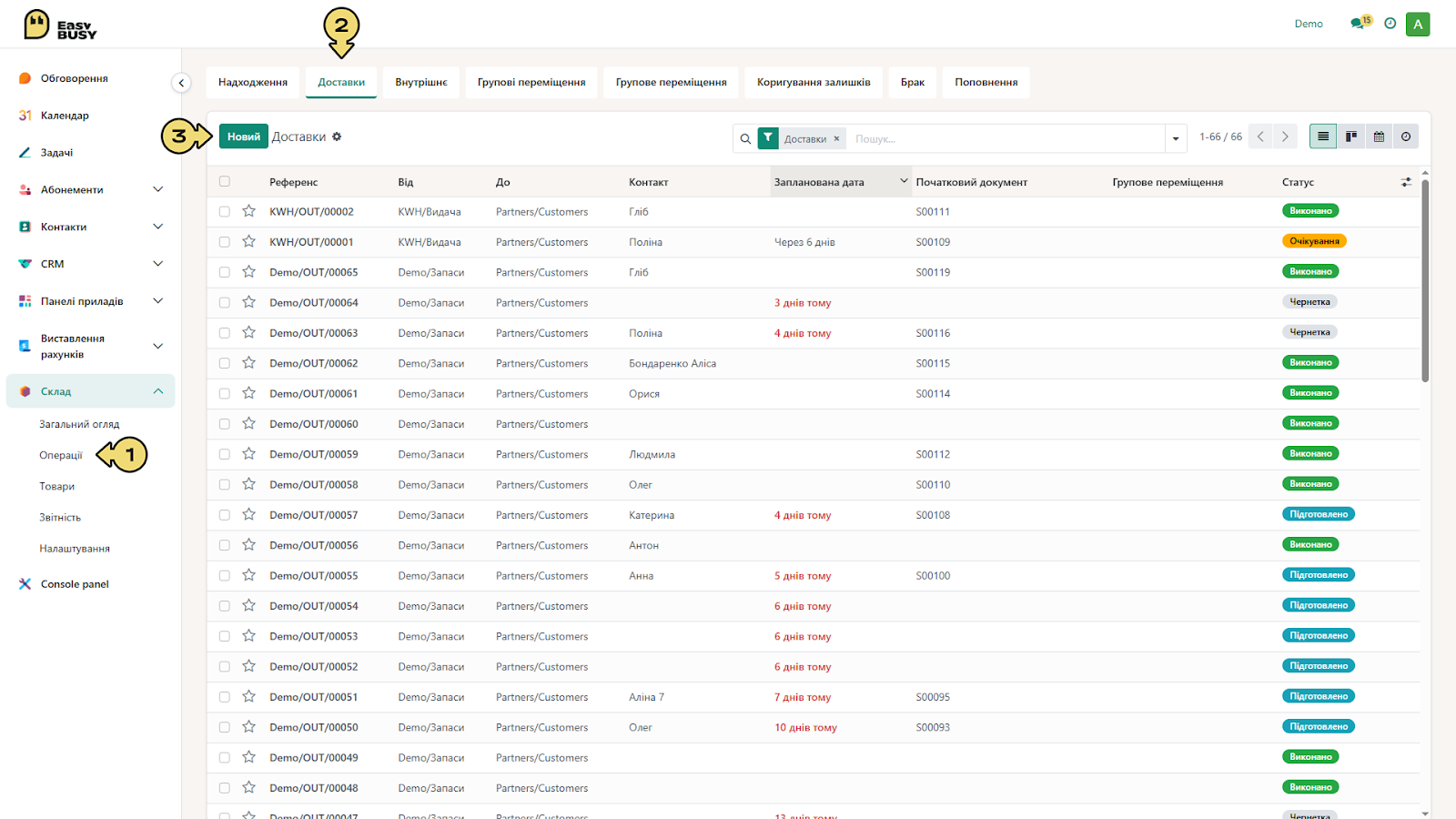Star the KWH/OUT/00002 record

click(x=248, y=211)
